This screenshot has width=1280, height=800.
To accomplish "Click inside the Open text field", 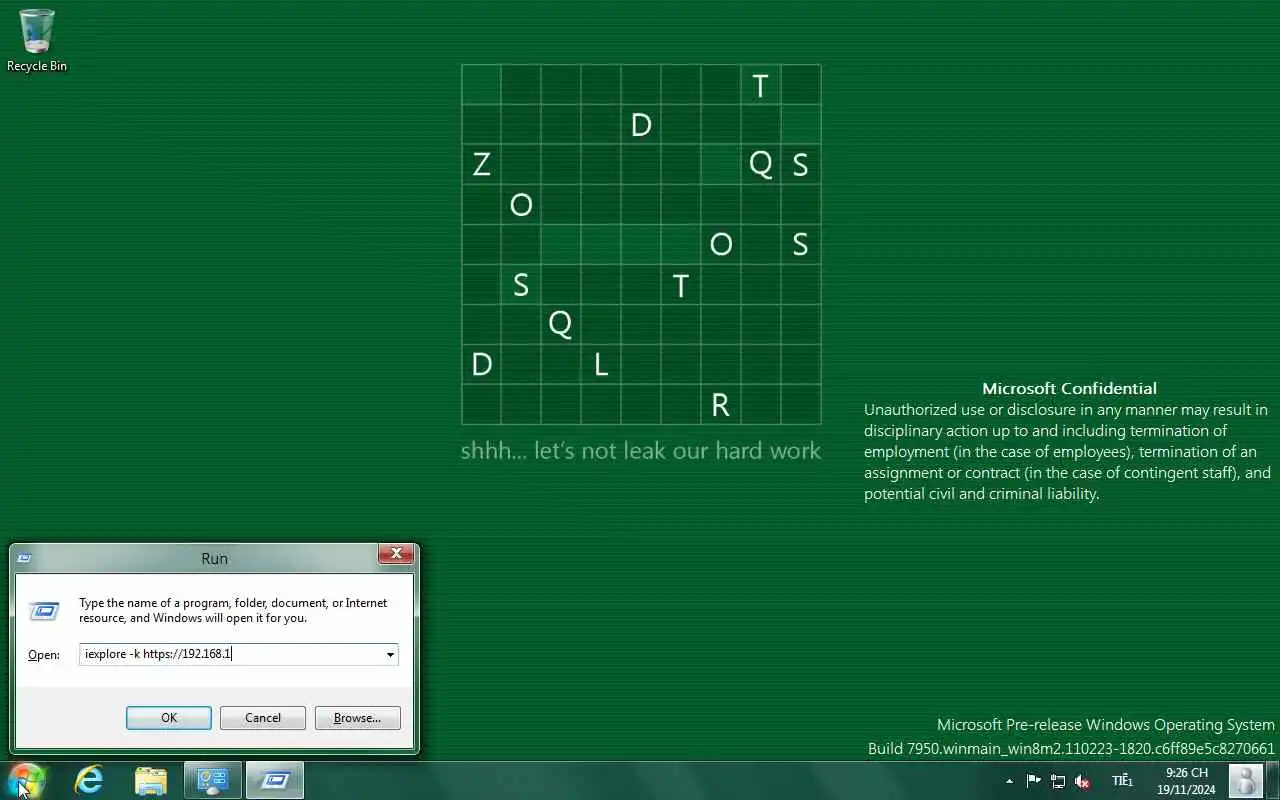I will 230,654.
